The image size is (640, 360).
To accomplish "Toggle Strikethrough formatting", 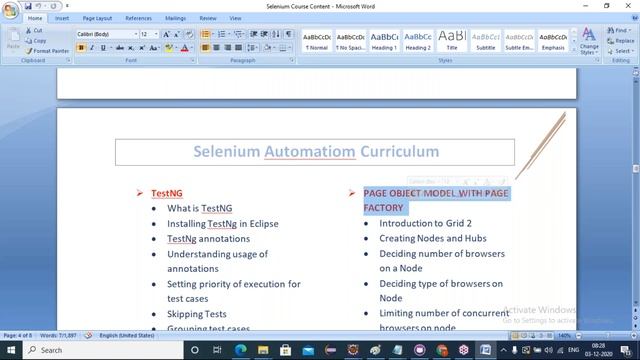I will click(x=120, y=48).
